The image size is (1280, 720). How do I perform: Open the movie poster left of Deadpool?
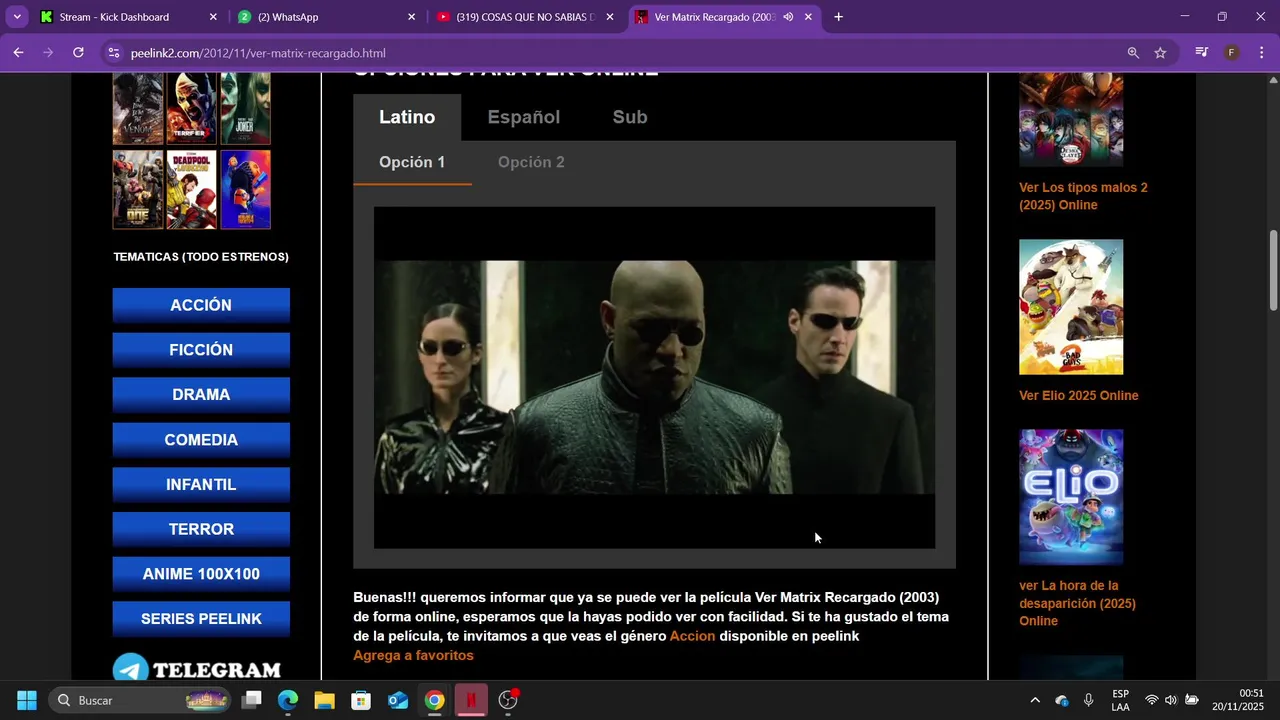pos(138,190)
